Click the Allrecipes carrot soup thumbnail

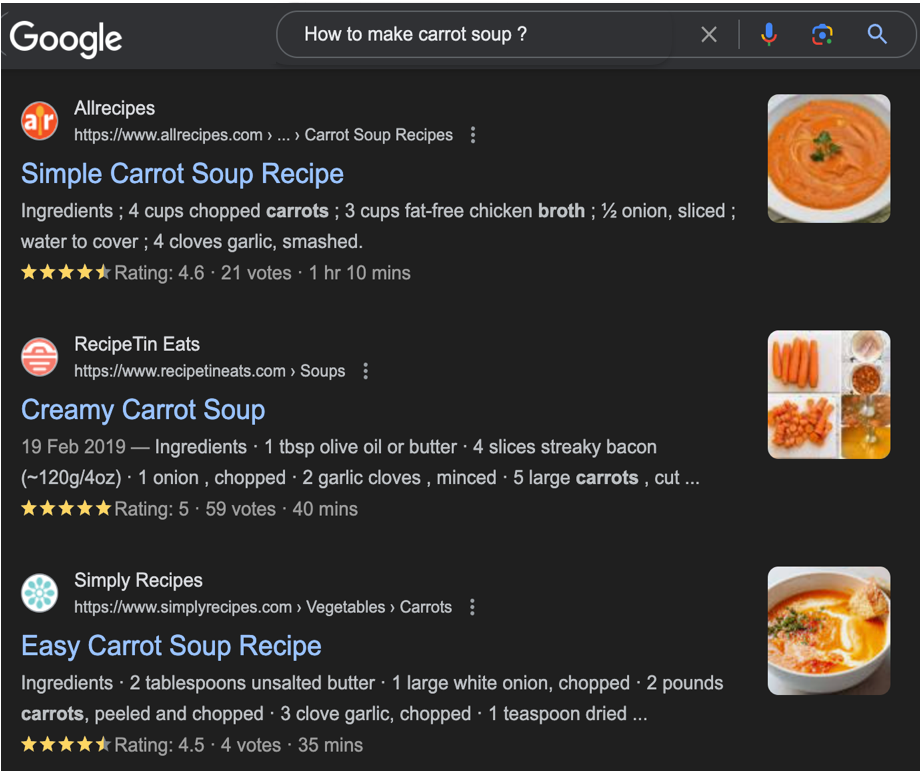click(828, 158)
